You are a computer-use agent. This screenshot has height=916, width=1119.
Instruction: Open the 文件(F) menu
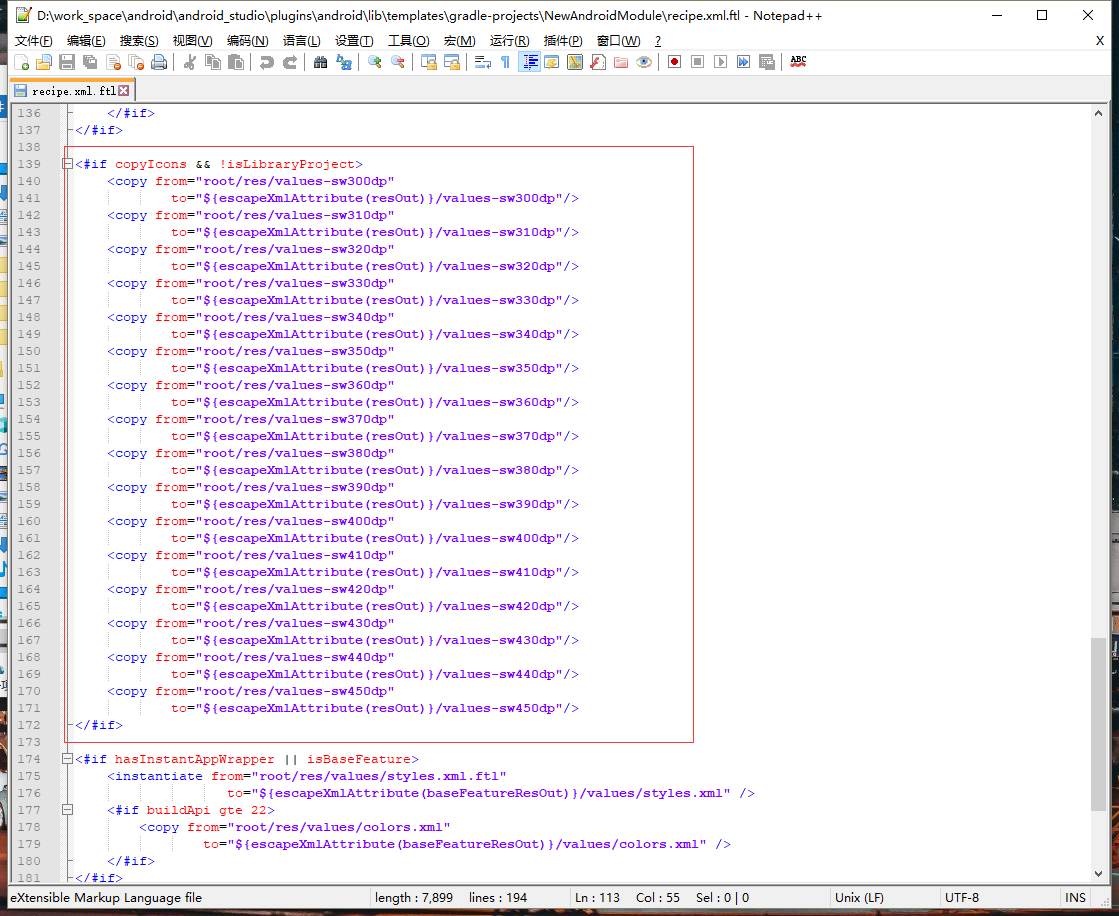tap(34, 41)
